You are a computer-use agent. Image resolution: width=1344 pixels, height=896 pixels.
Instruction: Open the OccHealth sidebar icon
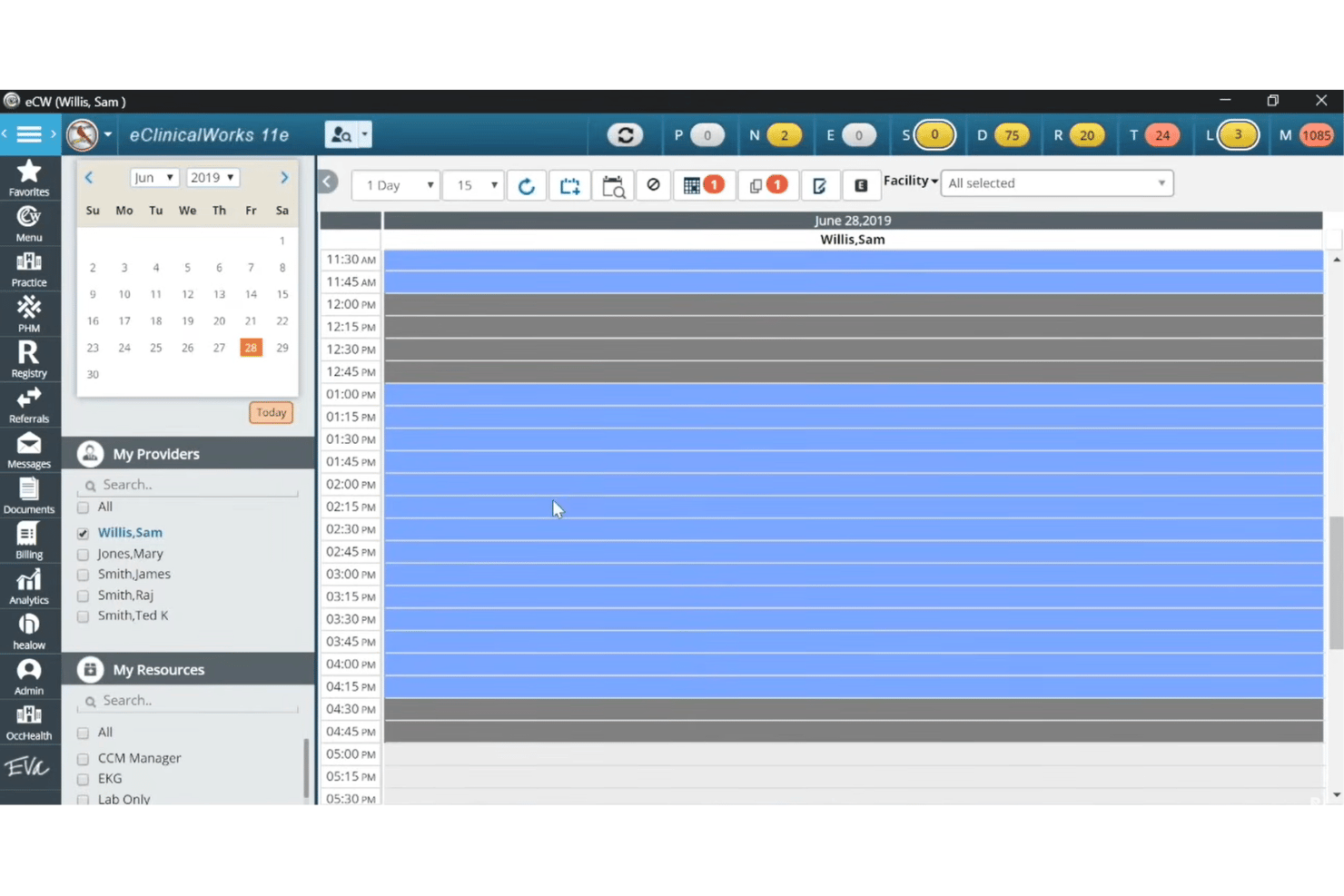[29, 723]
